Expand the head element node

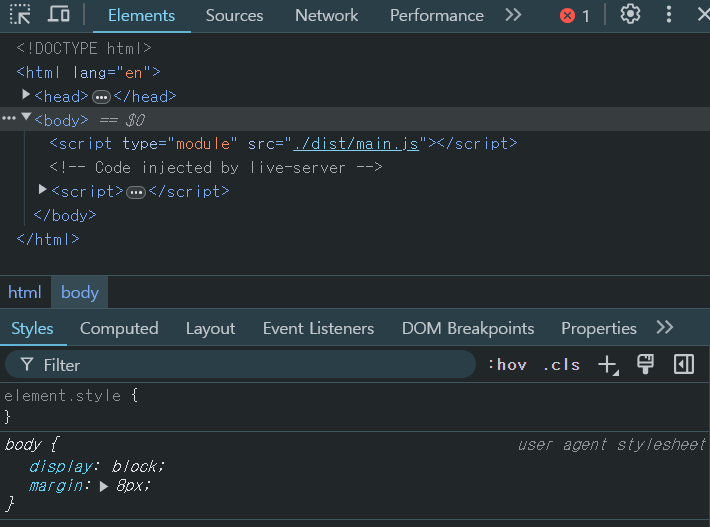coord(26,95)
